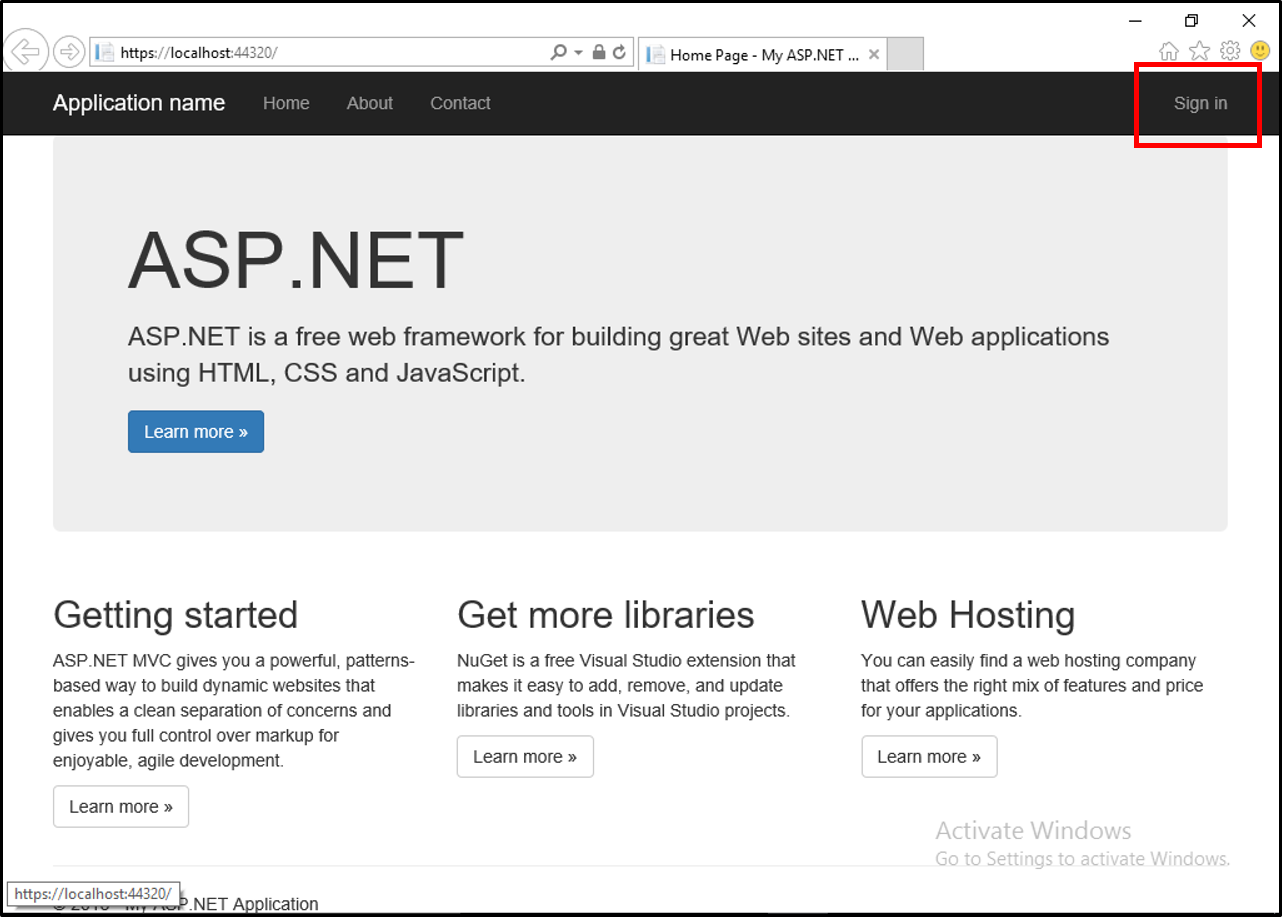
Task: Open the address bar dropdown arrow
Action: point(578,53)
